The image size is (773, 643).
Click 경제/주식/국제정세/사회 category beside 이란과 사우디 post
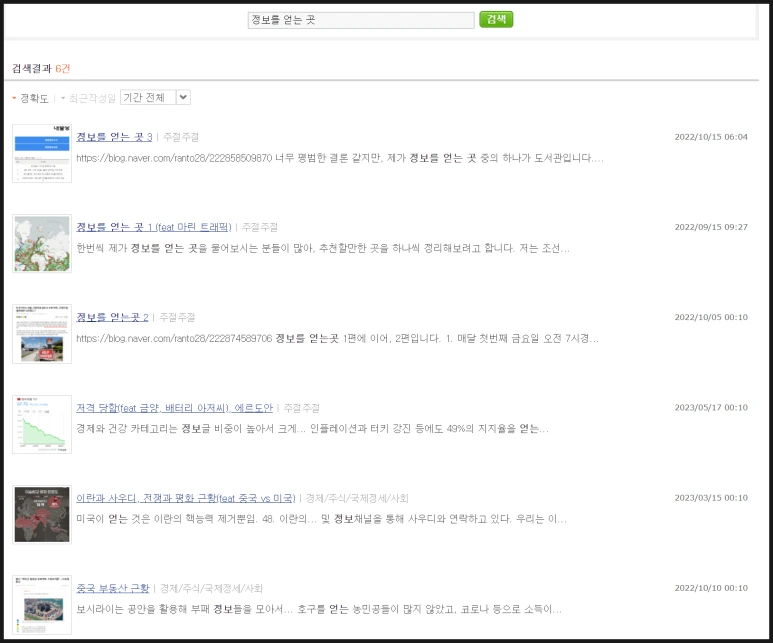(357, 498)
